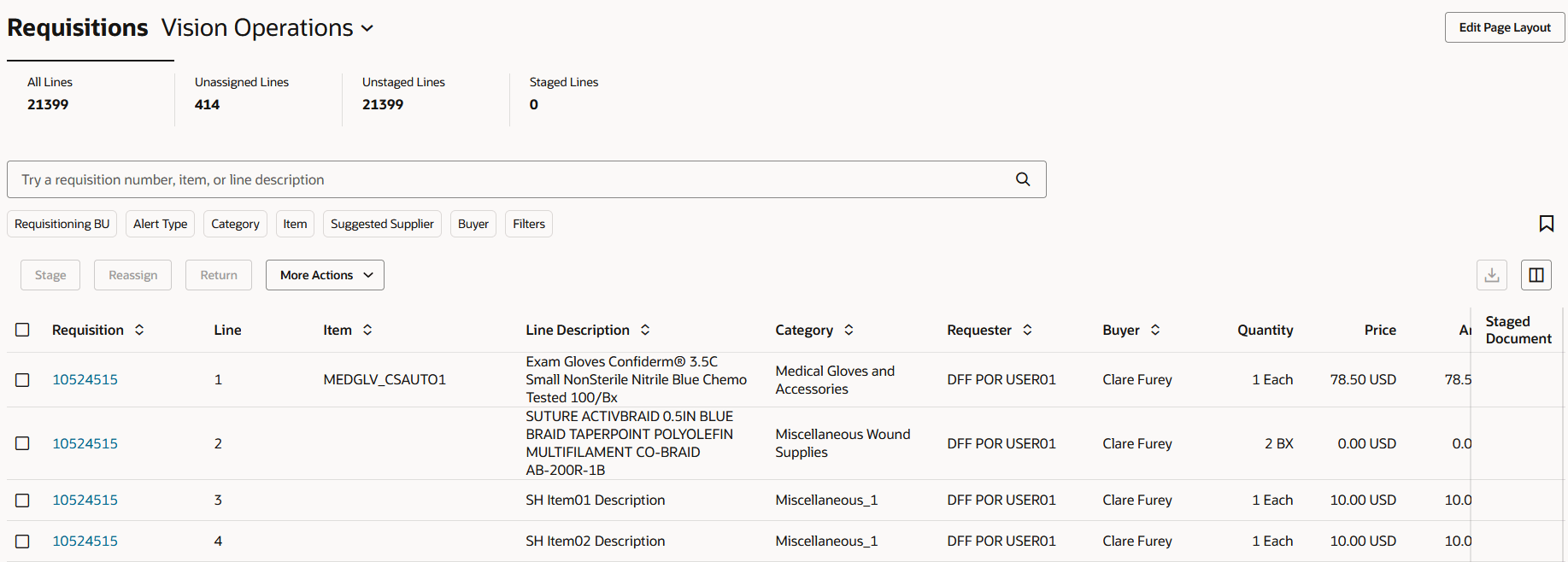Image resolution: width=1568 pixels, height=562 pixels.
Task: Open the Requisitioning BU filter chip
Action: (x=62, y=223)
